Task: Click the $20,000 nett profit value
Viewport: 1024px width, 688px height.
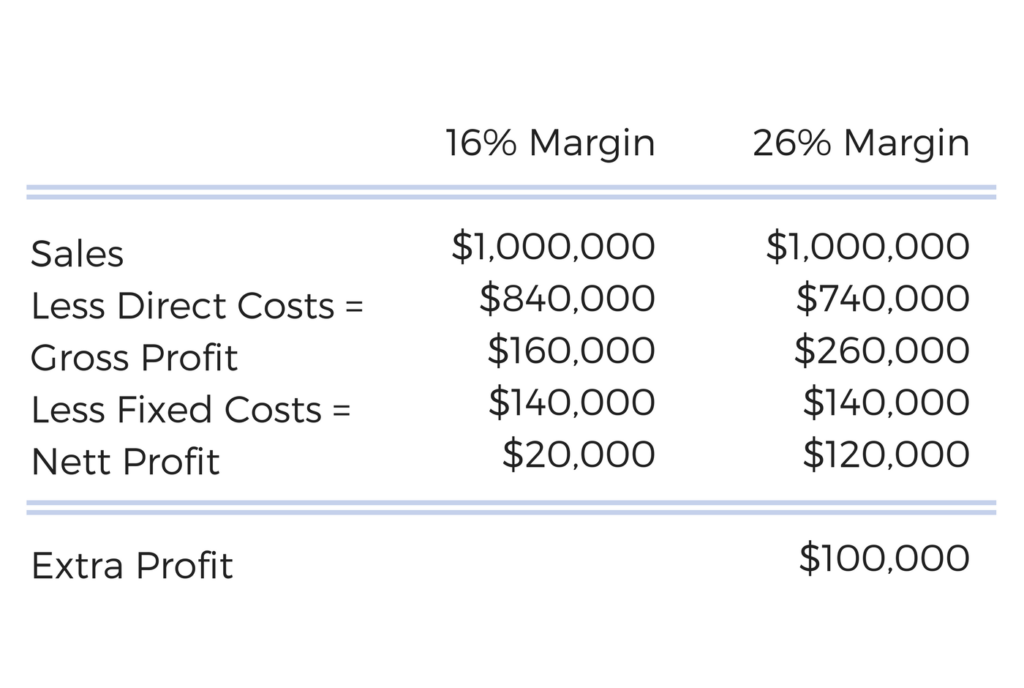Action: click(x=579, y=454)
